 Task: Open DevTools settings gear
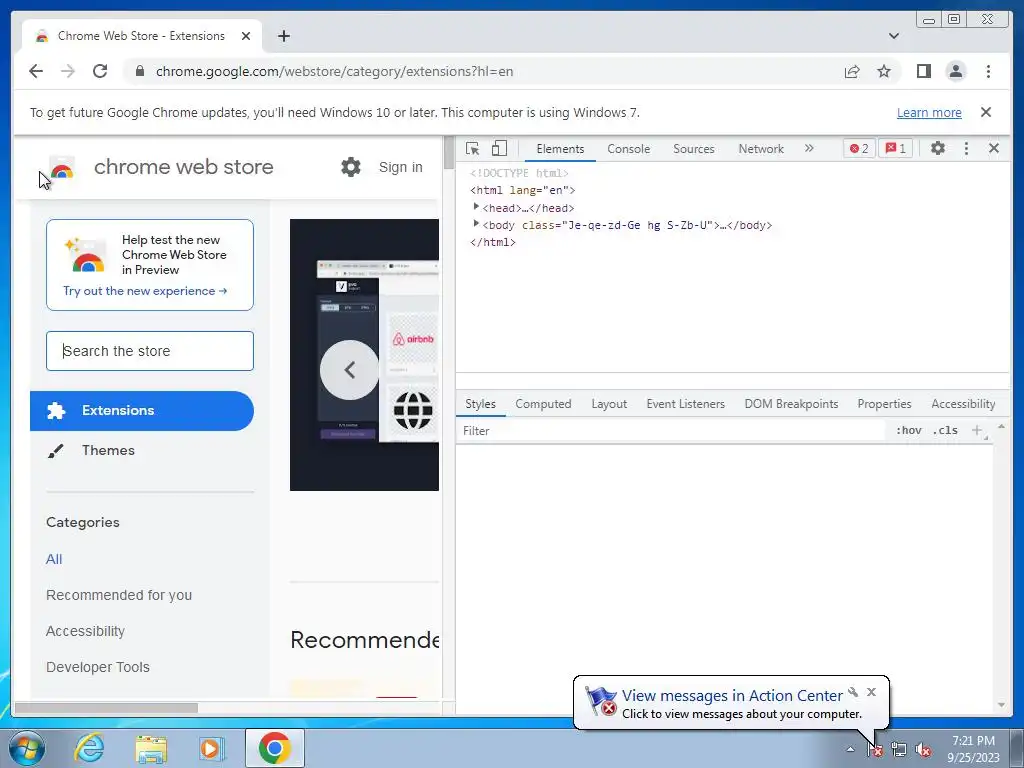point(938,148)
